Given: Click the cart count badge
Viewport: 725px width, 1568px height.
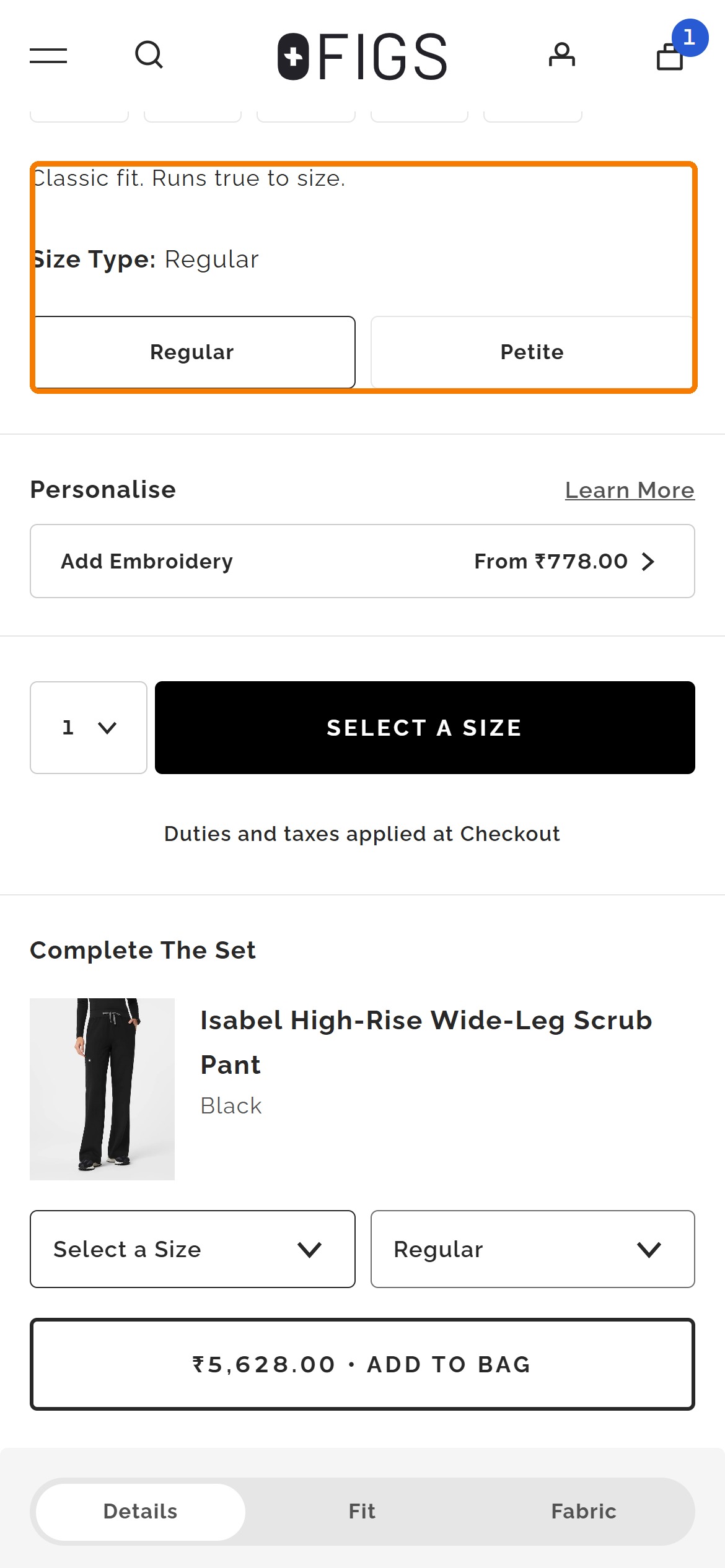Looking at the screenshot, I should click(690, 38).
